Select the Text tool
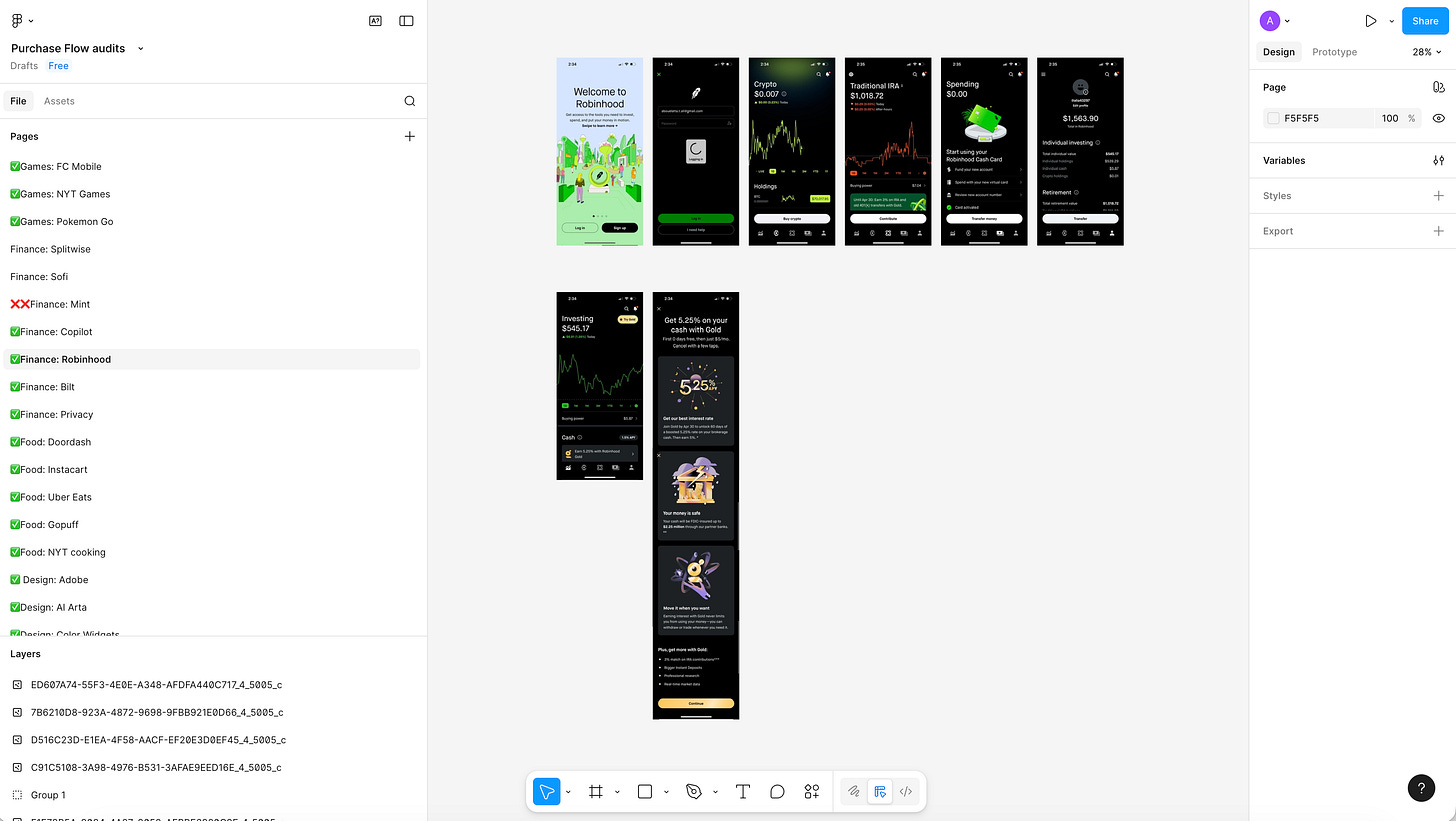This screenshot has height=821, width=1456. [x=743, y=792]
